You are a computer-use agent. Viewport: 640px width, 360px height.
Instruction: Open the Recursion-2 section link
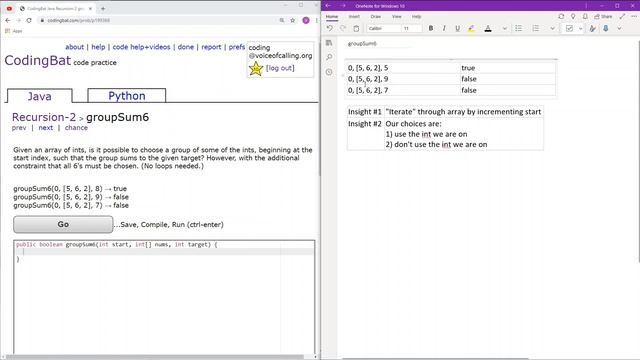(x=44, y=117)
